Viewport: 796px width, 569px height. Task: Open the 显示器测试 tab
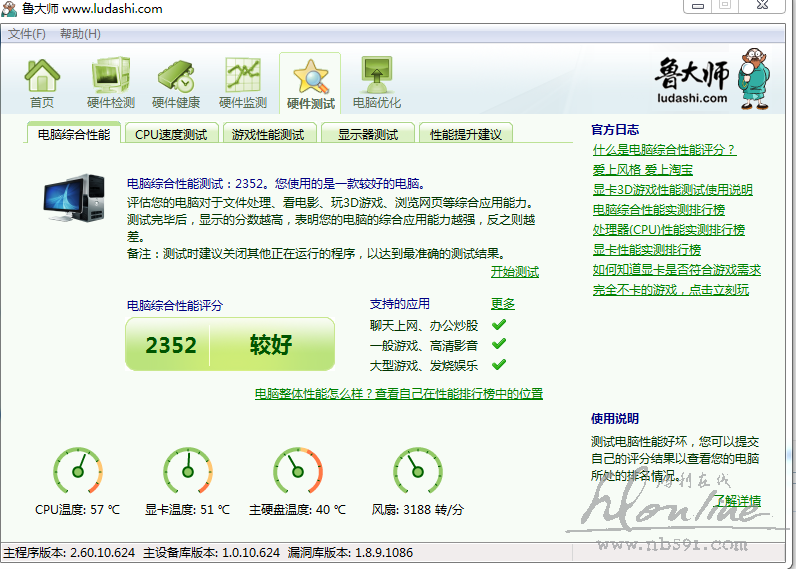[x=368, y=134]
